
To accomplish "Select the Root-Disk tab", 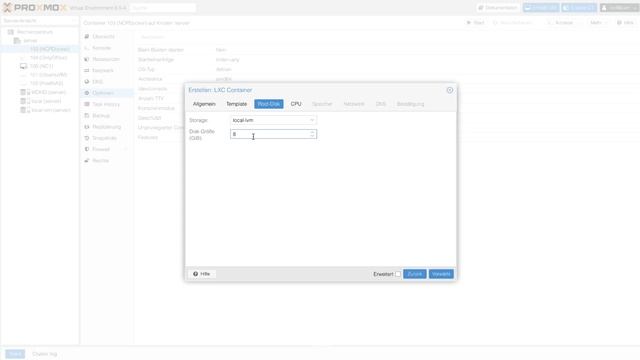I will 269,104.
